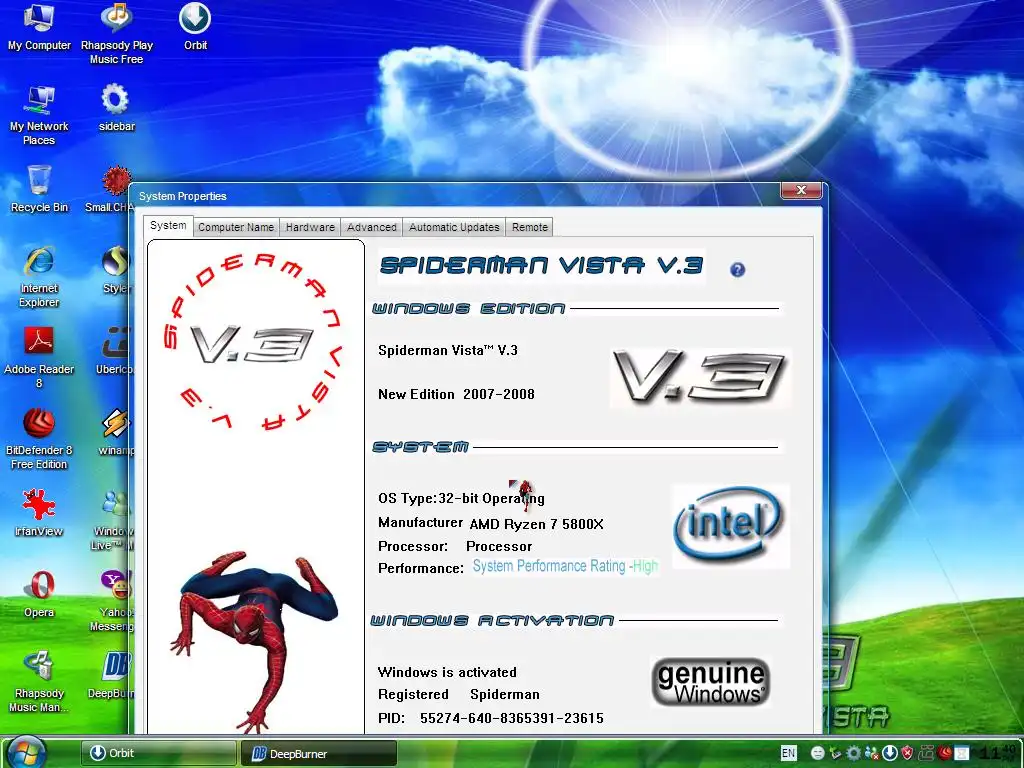Select the sidebar gear desktop icon

(116, 108)
